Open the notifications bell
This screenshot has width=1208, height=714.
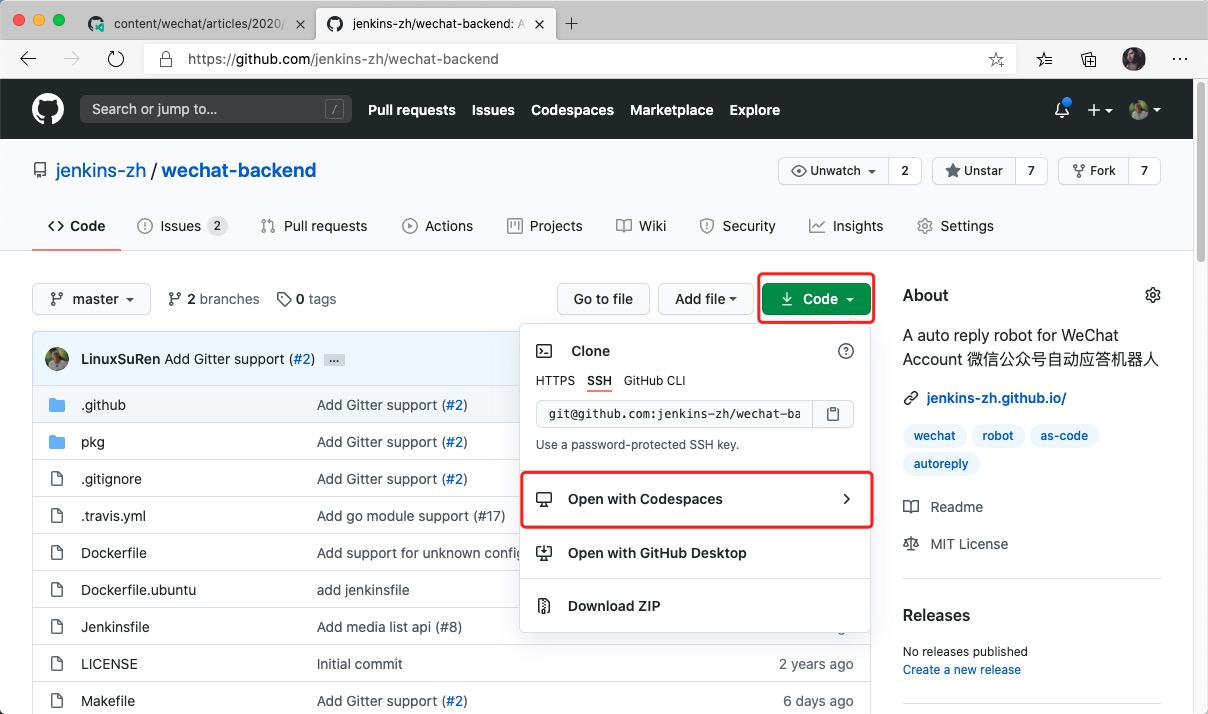(x=1062, y=110)
